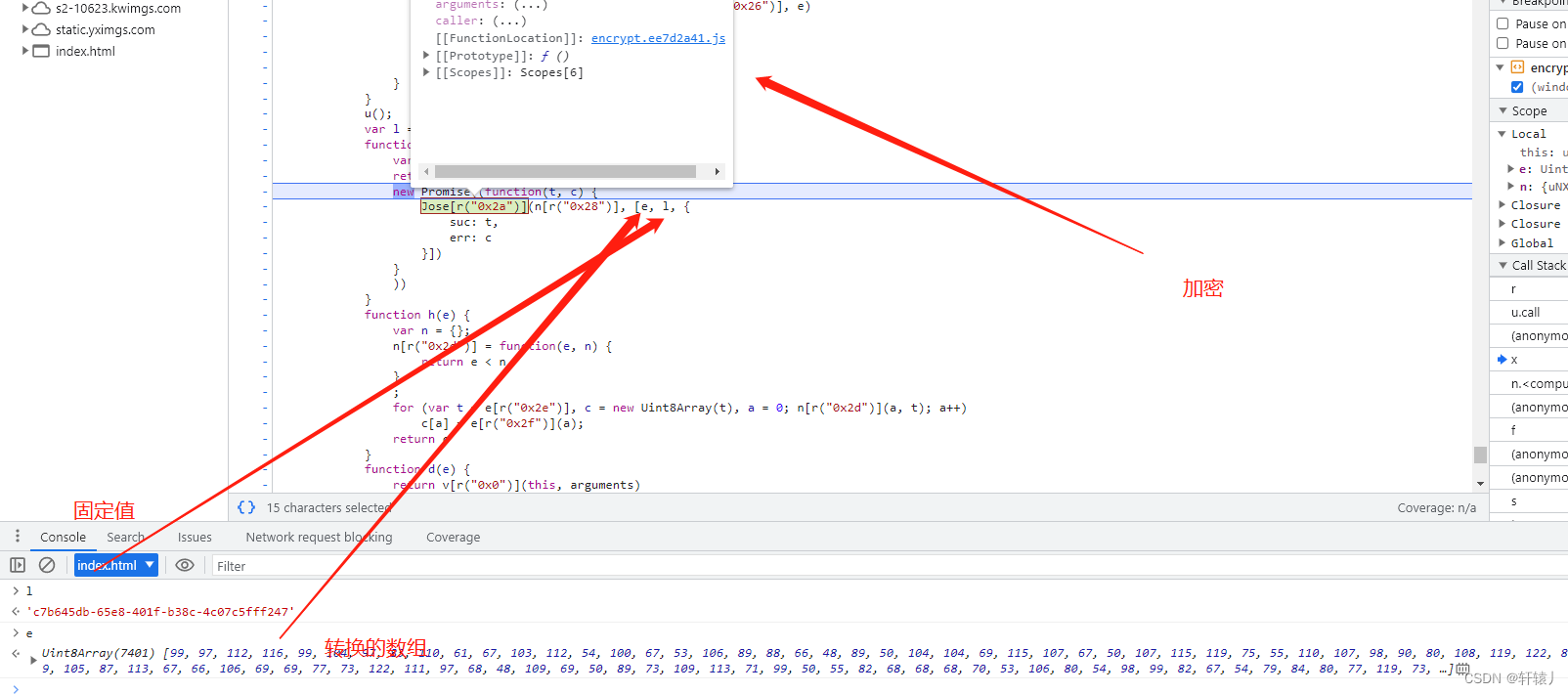Switch to the Console tab

[63, 537]
